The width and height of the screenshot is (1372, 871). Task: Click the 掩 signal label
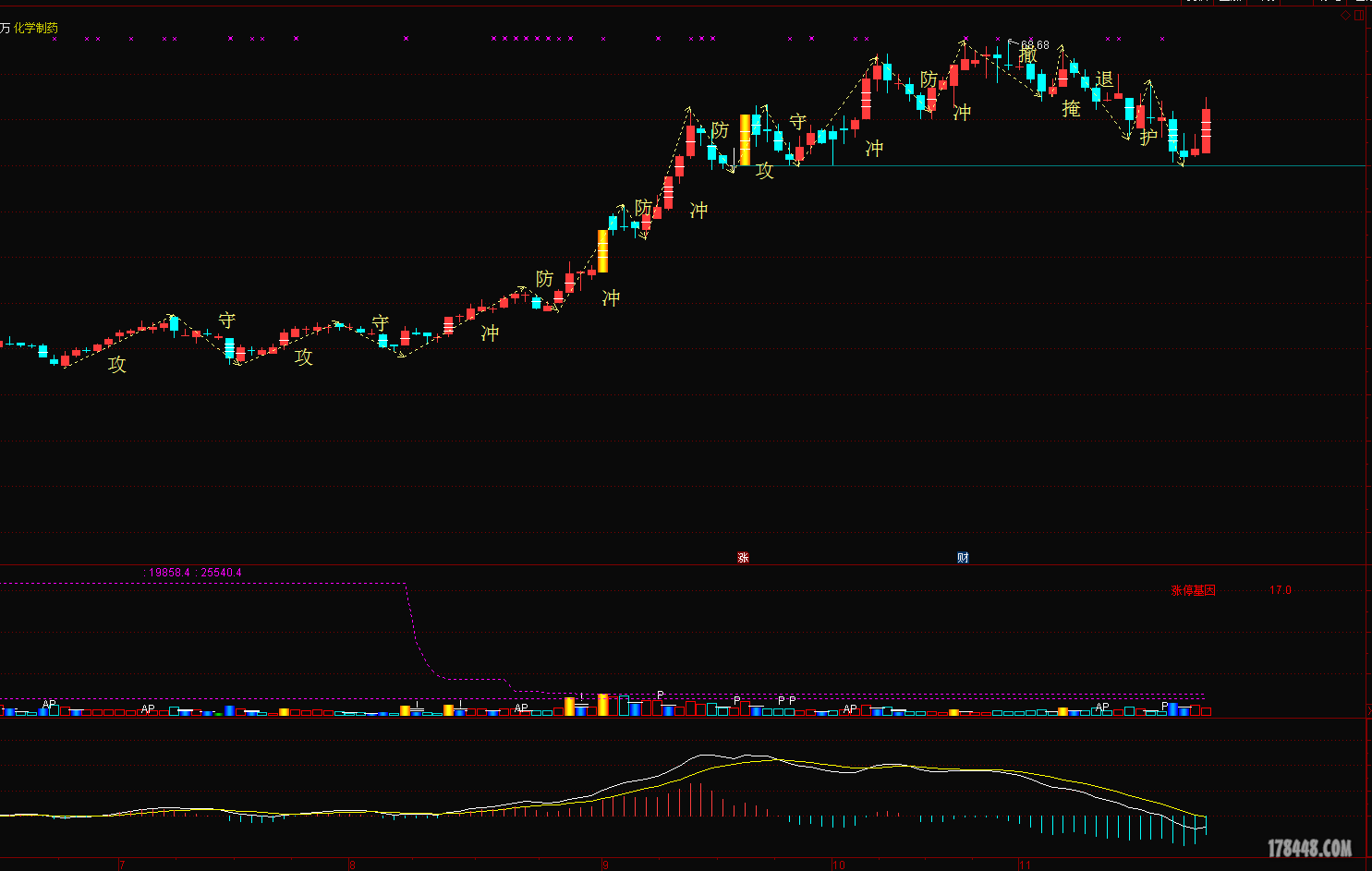click(1071, 109)
